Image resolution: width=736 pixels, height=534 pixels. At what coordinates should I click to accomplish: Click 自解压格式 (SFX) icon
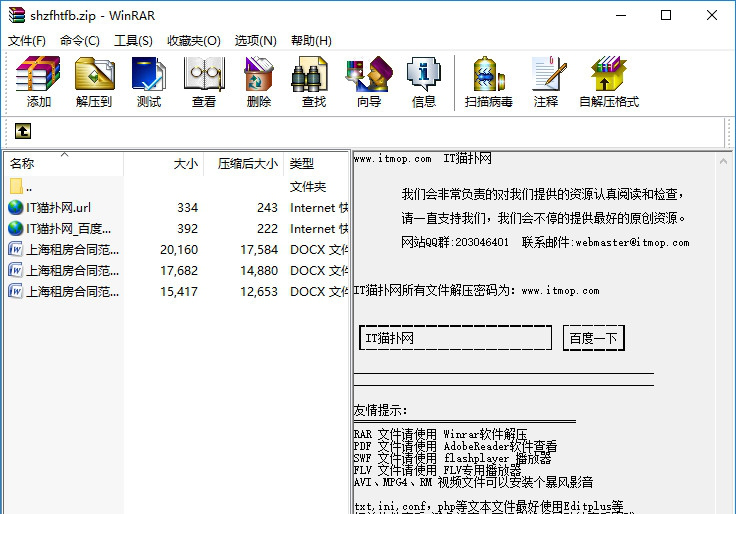609,82
